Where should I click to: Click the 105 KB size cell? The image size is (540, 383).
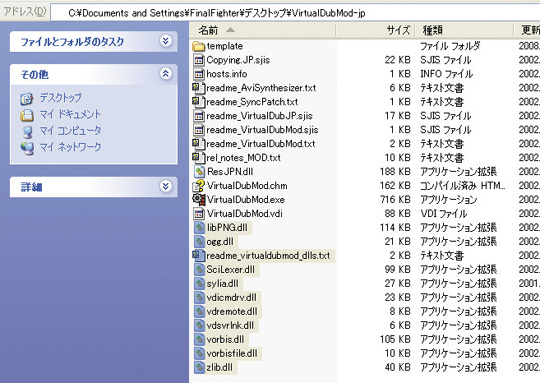(395, 340)
